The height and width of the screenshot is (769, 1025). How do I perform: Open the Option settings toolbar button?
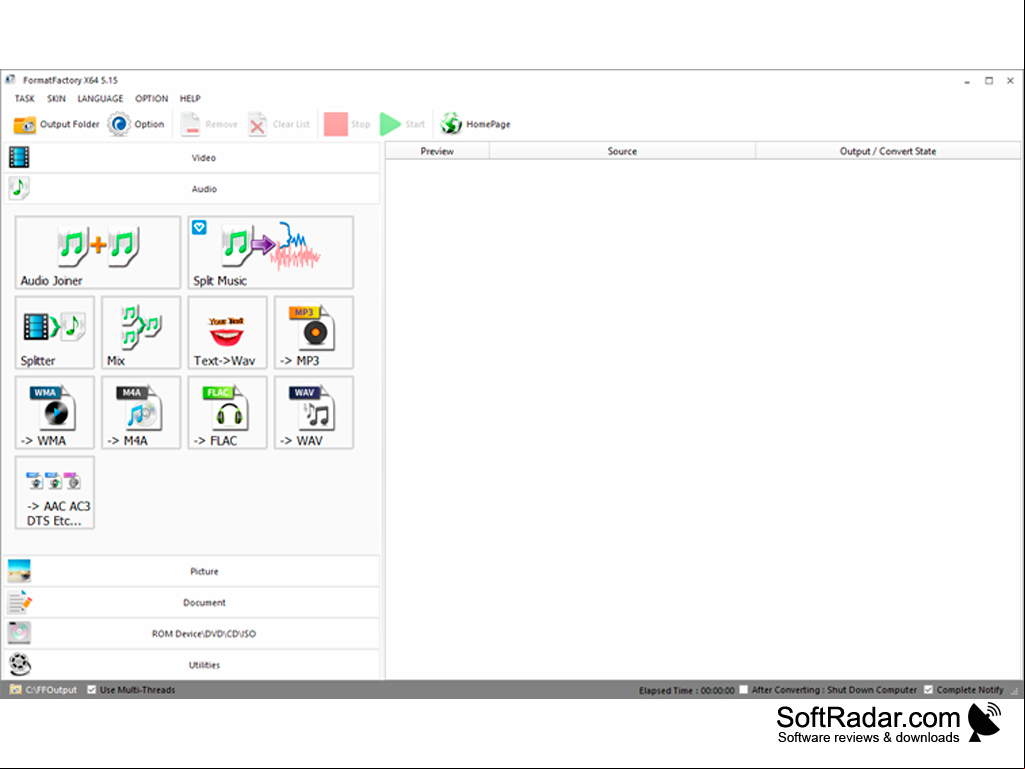[136, 124]
